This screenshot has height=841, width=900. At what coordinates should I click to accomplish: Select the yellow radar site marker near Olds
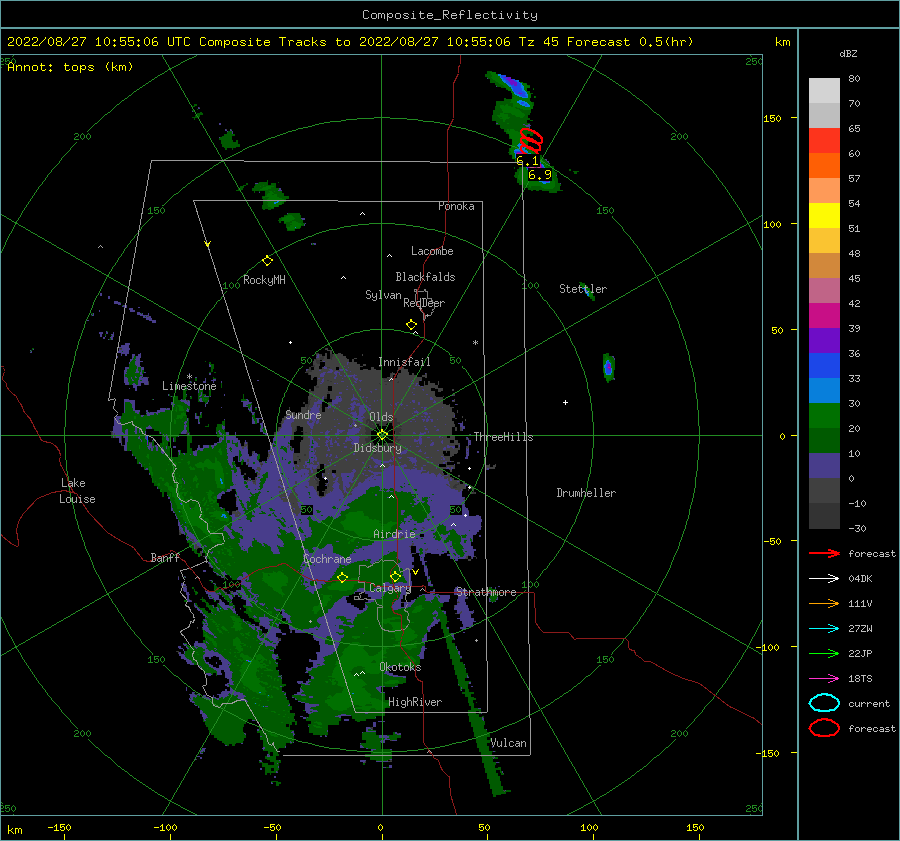(382, 435)
